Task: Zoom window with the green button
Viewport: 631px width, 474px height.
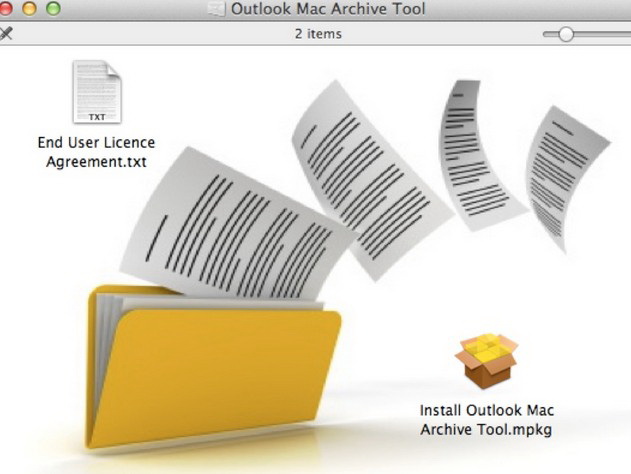Action: coord(53,8)
